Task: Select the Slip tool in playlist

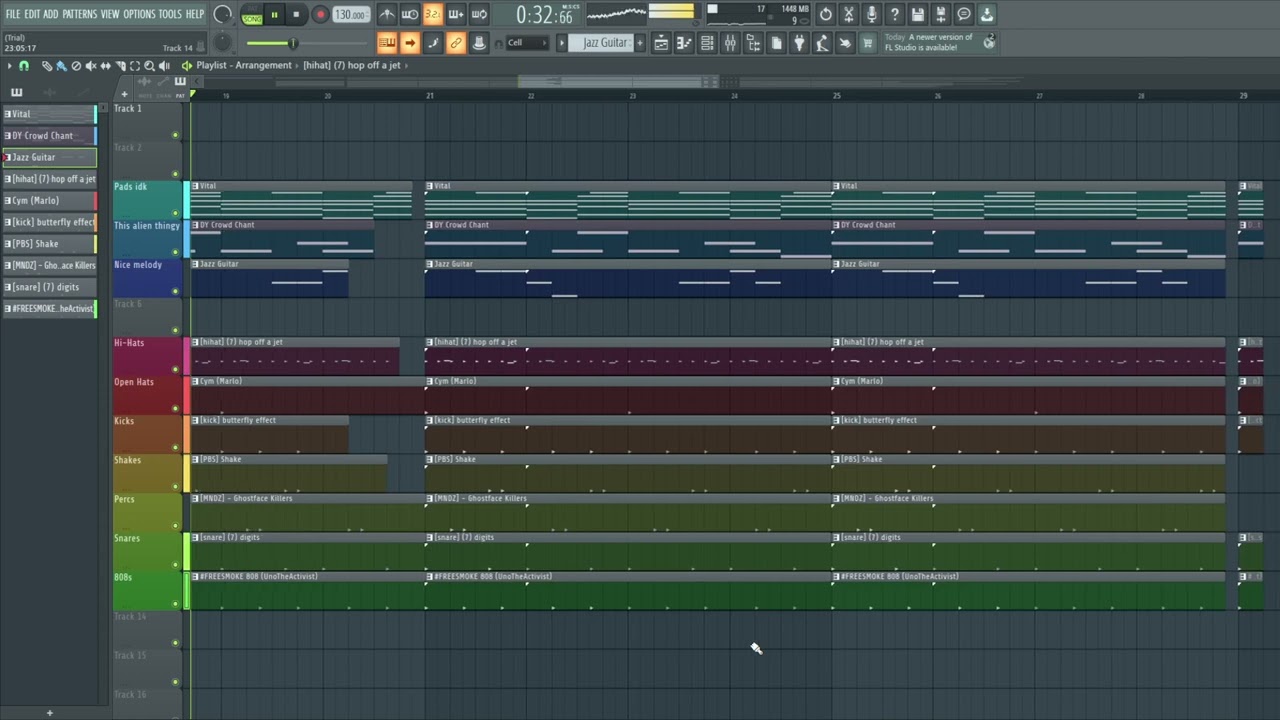Action: (105, 65)
